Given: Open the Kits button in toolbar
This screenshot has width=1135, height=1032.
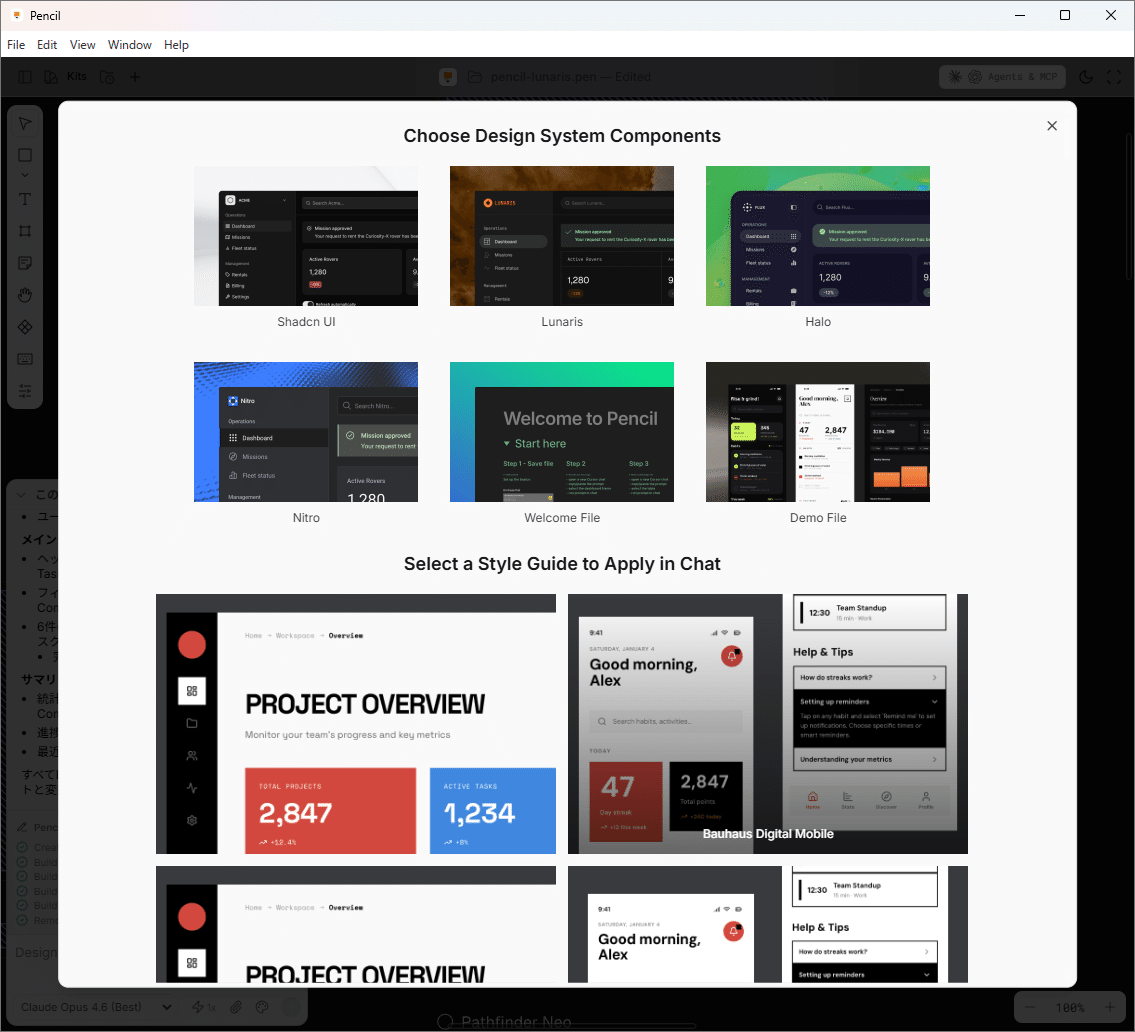Looking at the screenshot, I should (x=65, y=77).
